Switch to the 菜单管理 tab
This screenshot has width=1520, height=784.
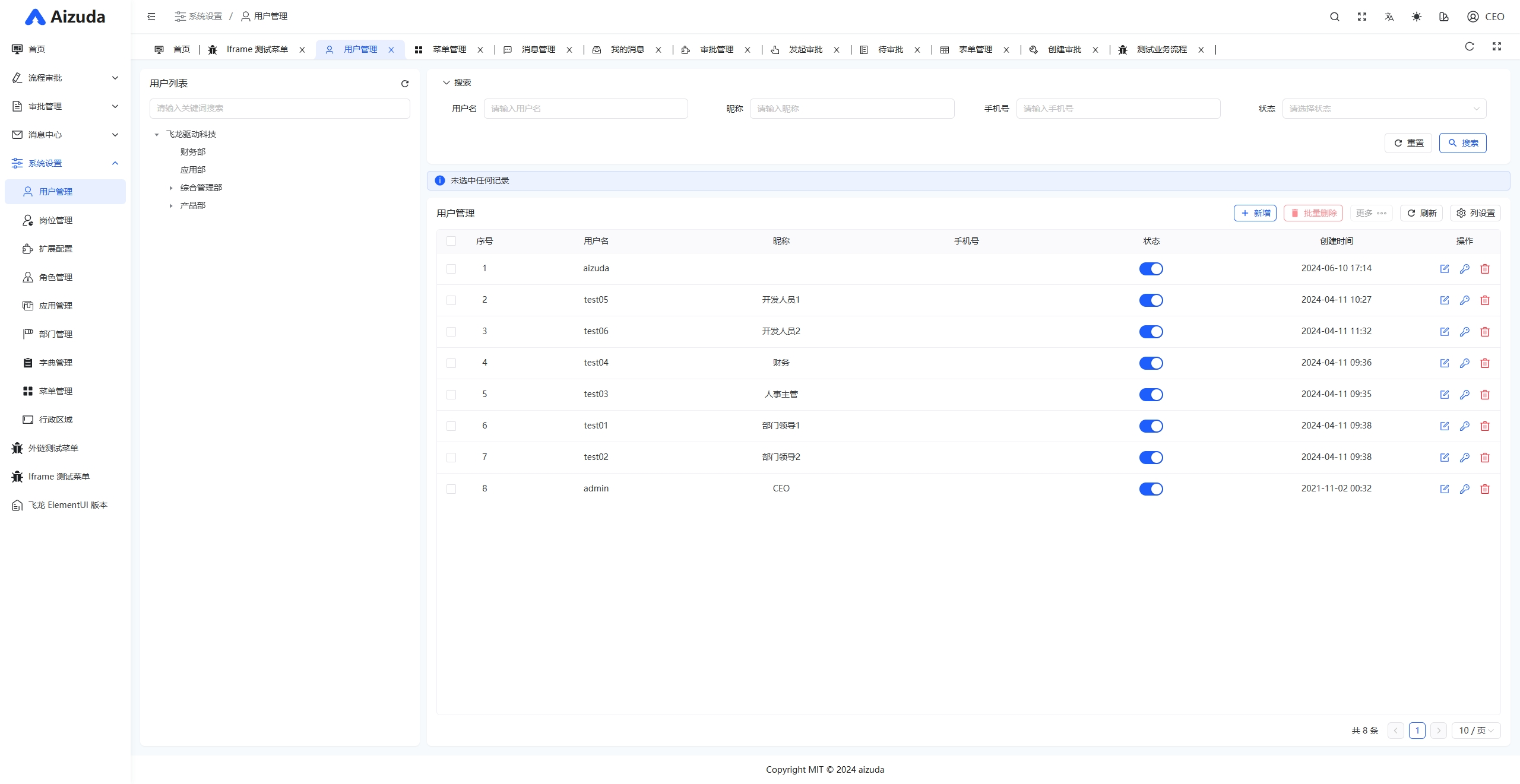(x=449, y=50)
